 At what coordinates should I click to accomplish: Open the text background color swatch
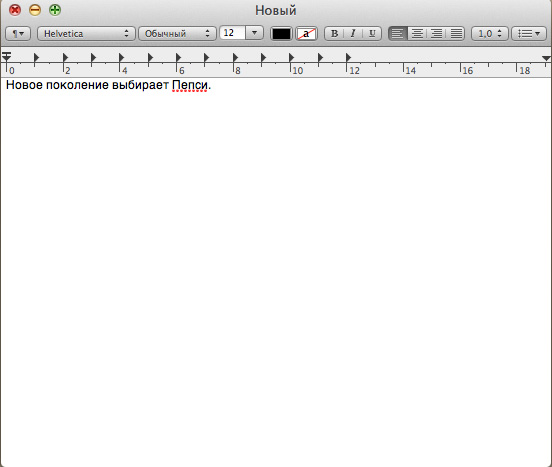click(x=306, y=34)
